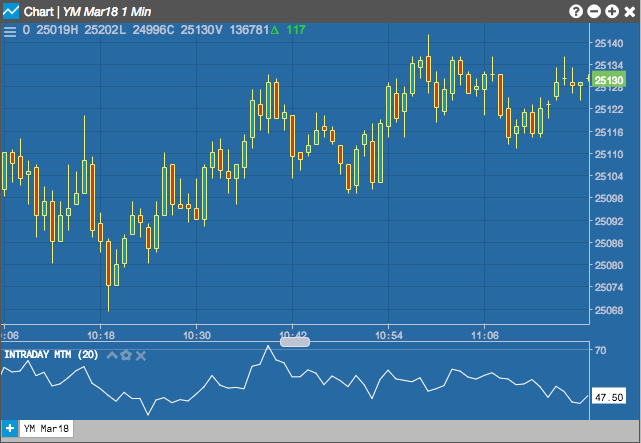Click the 25202 high value in header

(101, 30)
